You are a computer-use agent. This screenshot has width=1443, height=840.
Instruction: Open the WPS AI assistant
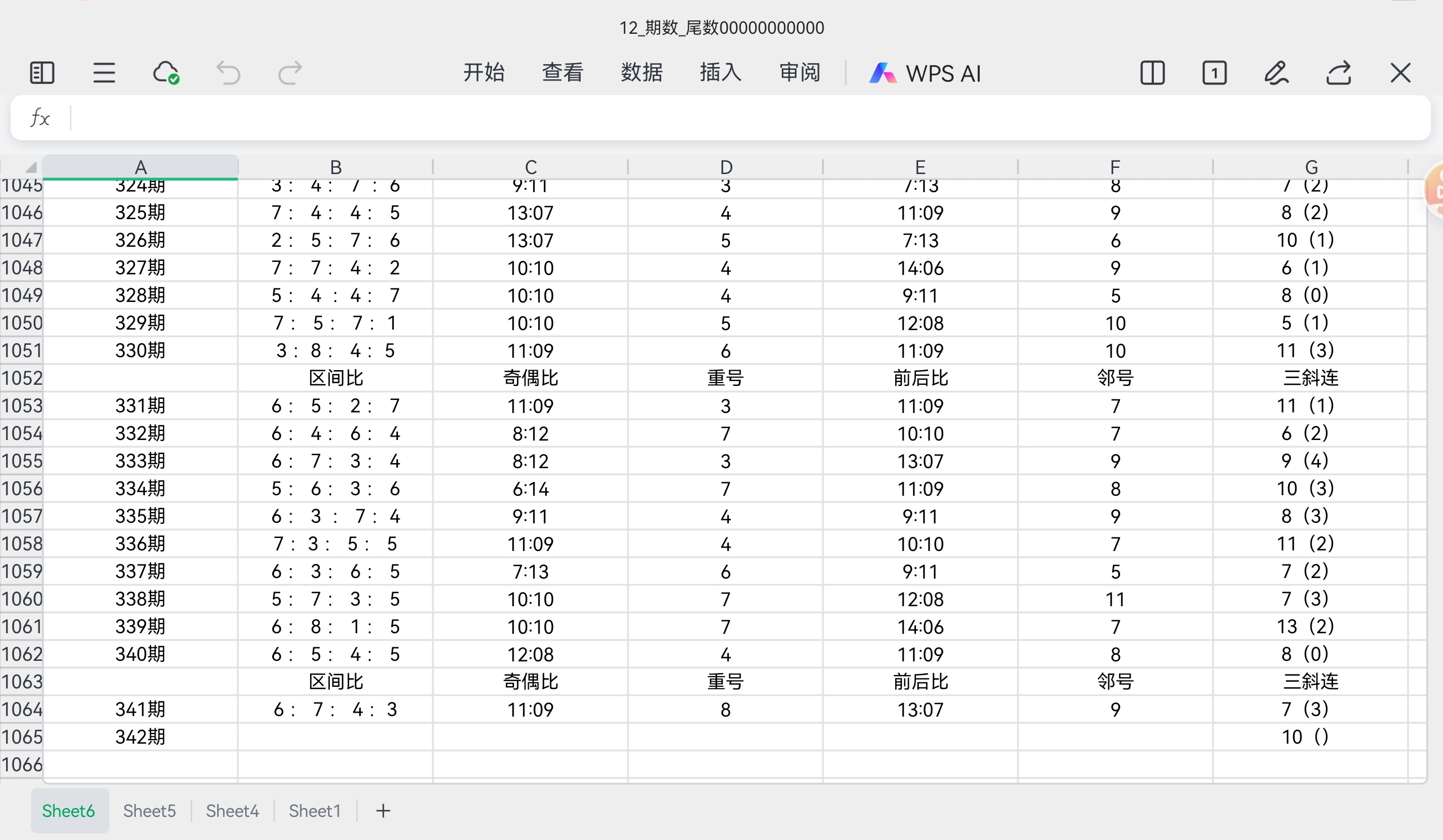[926, 73]
